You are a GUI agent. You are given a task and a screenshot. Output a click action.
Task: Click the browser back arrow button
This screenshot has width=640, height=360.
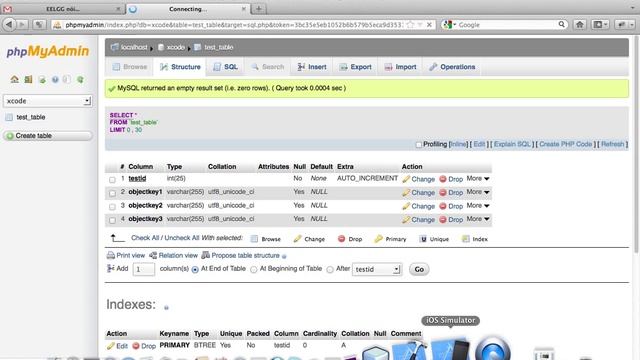(9, 24)
